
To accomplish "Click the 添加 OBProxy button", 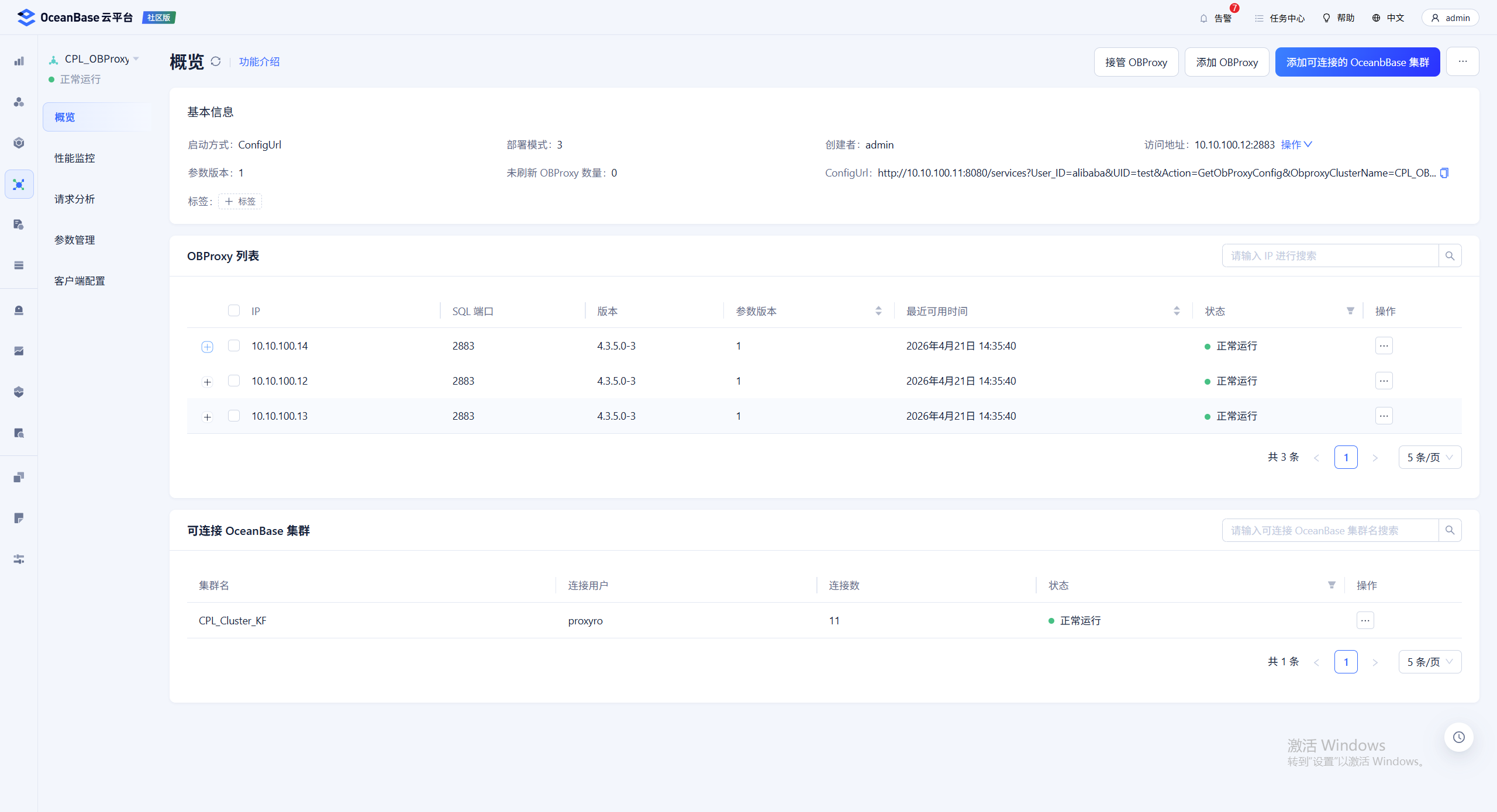I will point(1226,62).
